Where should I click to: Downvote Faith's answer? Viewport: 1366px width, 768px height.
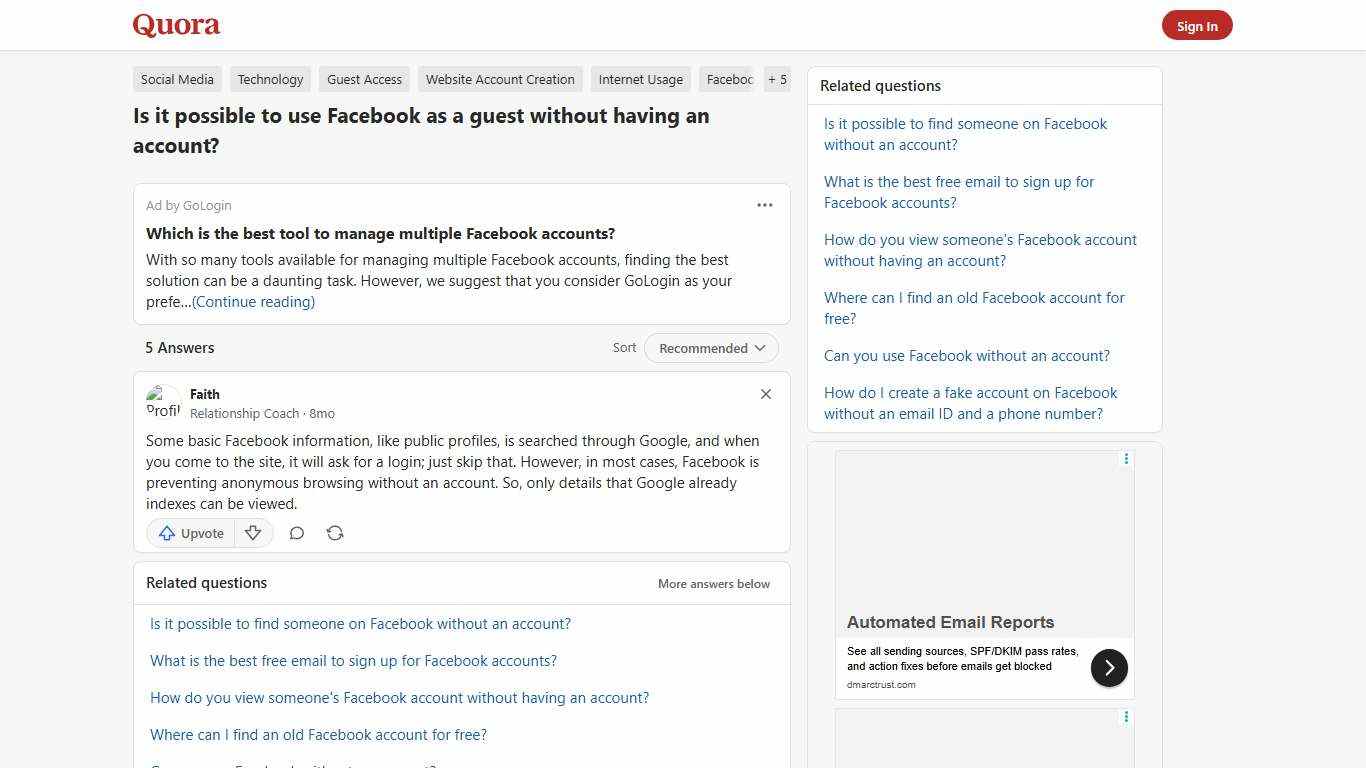[253, 533]
